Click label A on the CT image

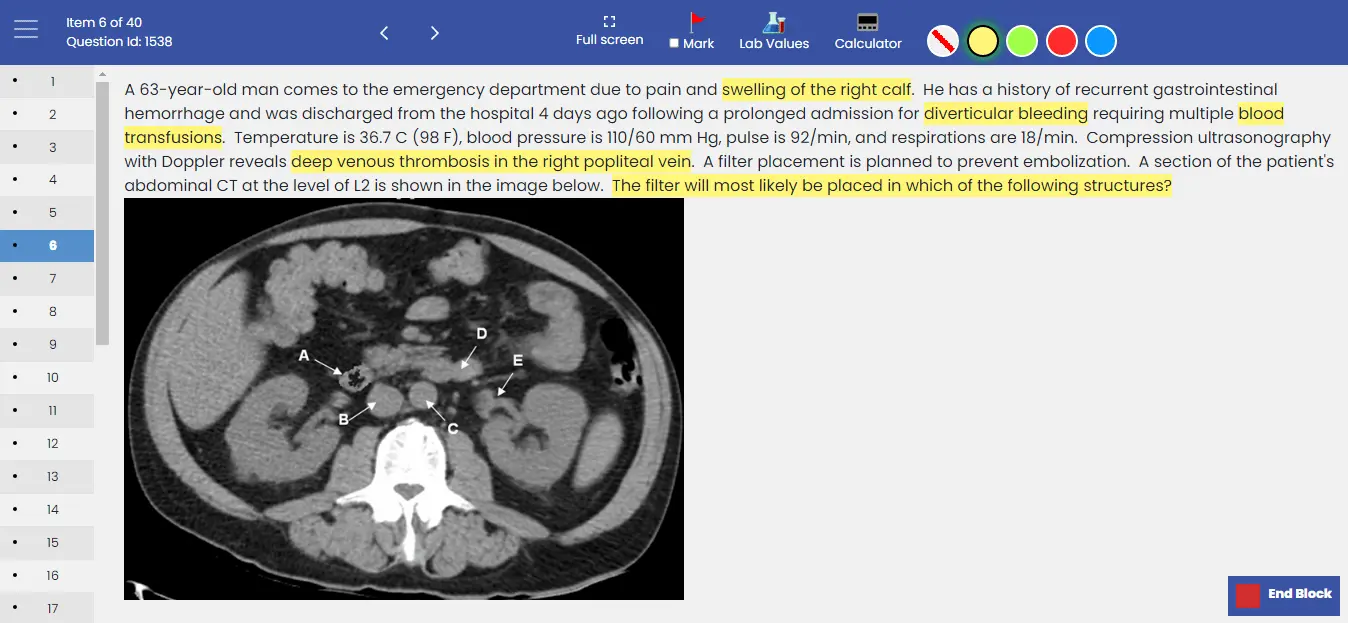pos(304,355)
